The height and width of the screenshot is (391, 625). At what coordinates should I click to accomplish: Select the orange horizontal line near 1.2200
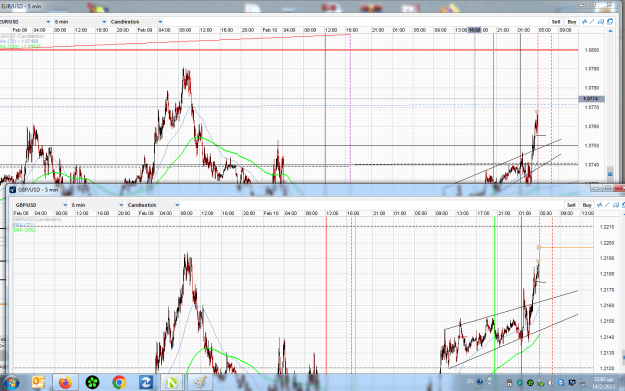[566, 248]
